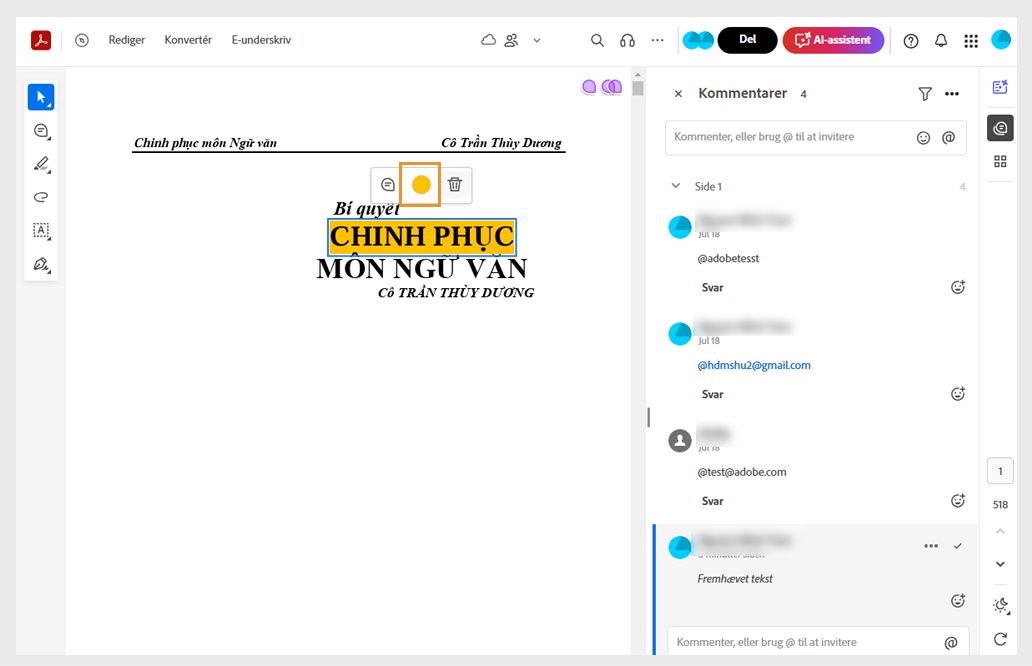Open the share-with-people icon

coord(511,40)
